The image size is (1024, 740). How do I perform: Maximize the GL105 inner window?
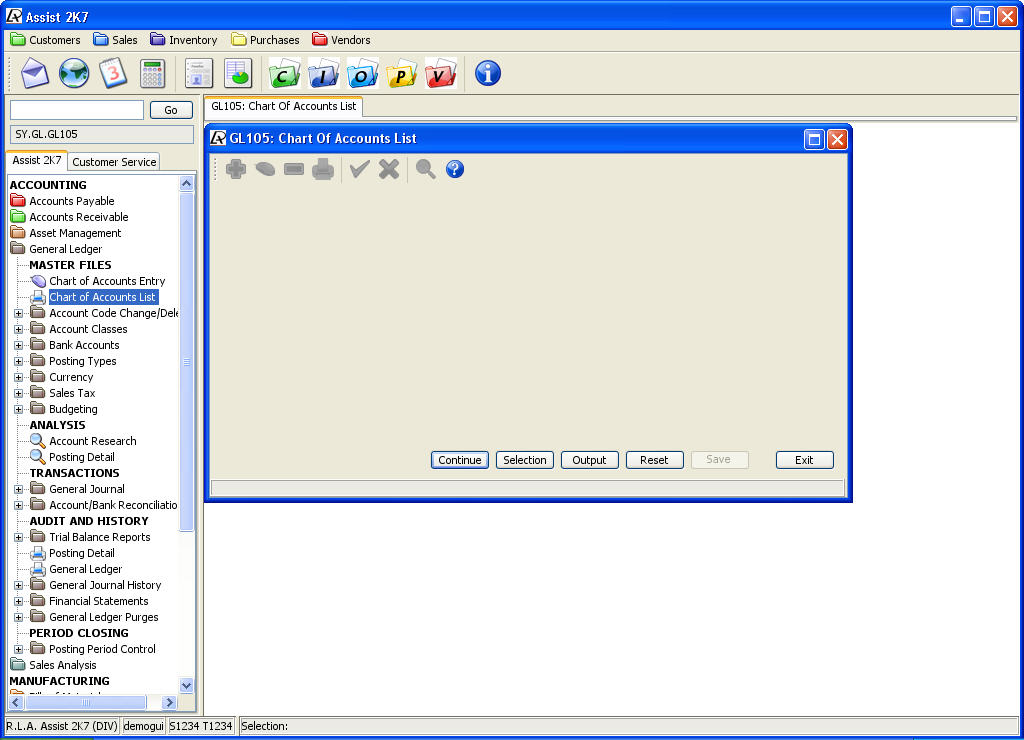[814, 139]
